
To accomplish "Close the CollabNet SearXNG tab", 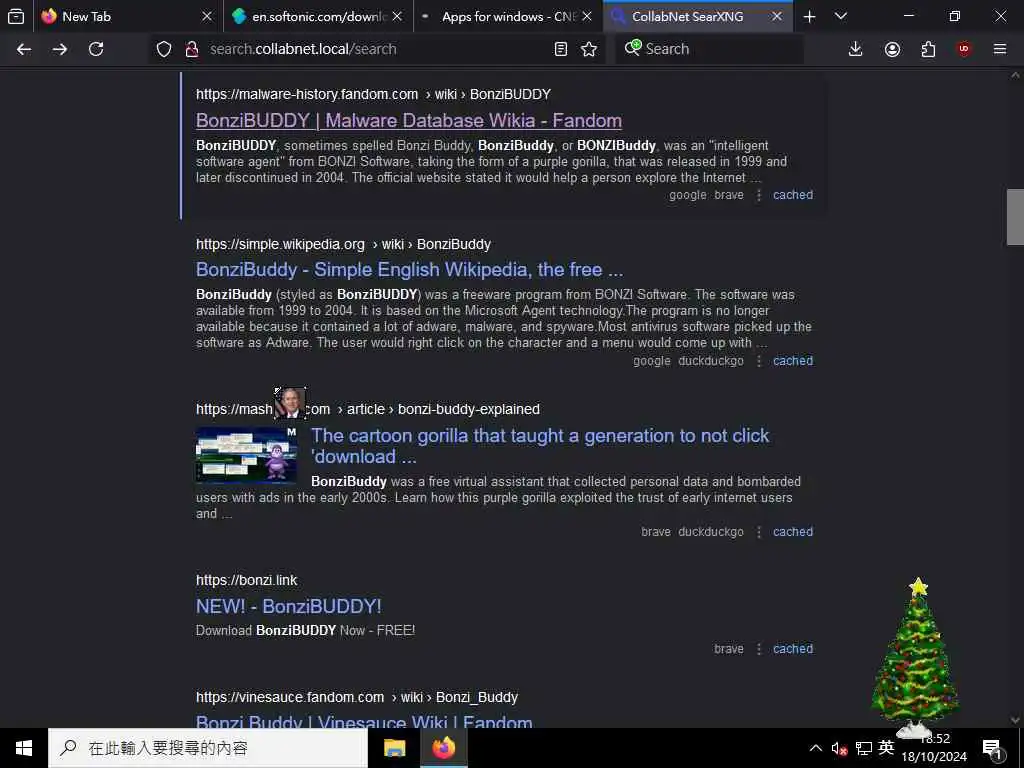I will point(777,16).
